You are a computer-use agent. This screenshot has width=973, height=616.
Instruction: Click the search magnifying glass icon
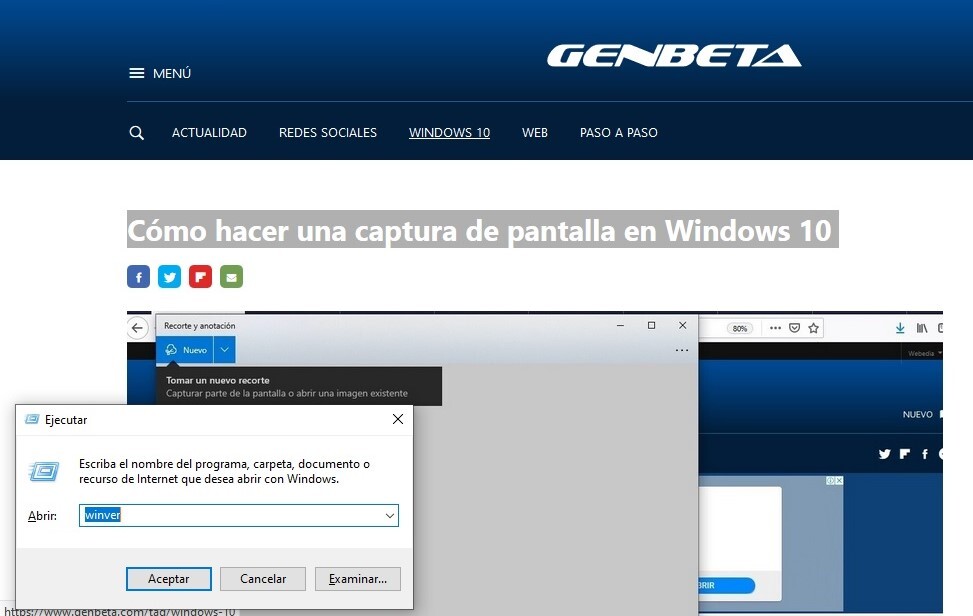(x=137, y=133)
